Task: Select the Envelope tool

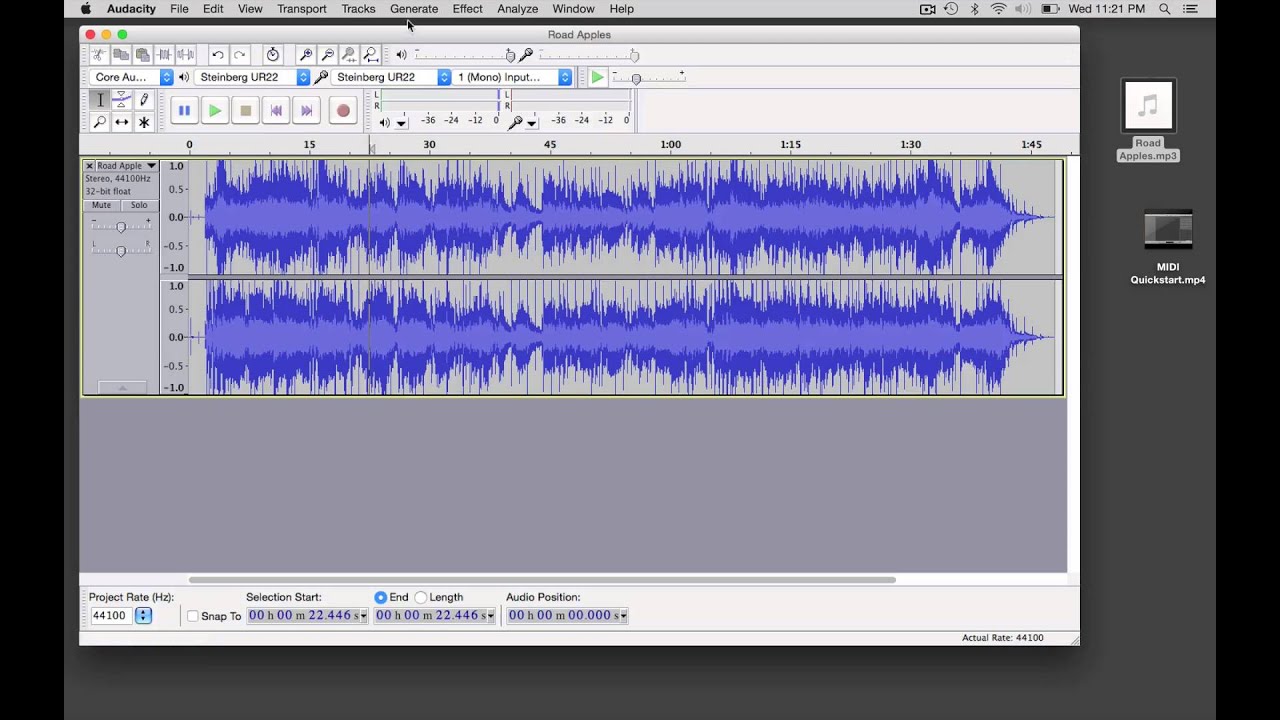Action: click(x=121, y=100)
